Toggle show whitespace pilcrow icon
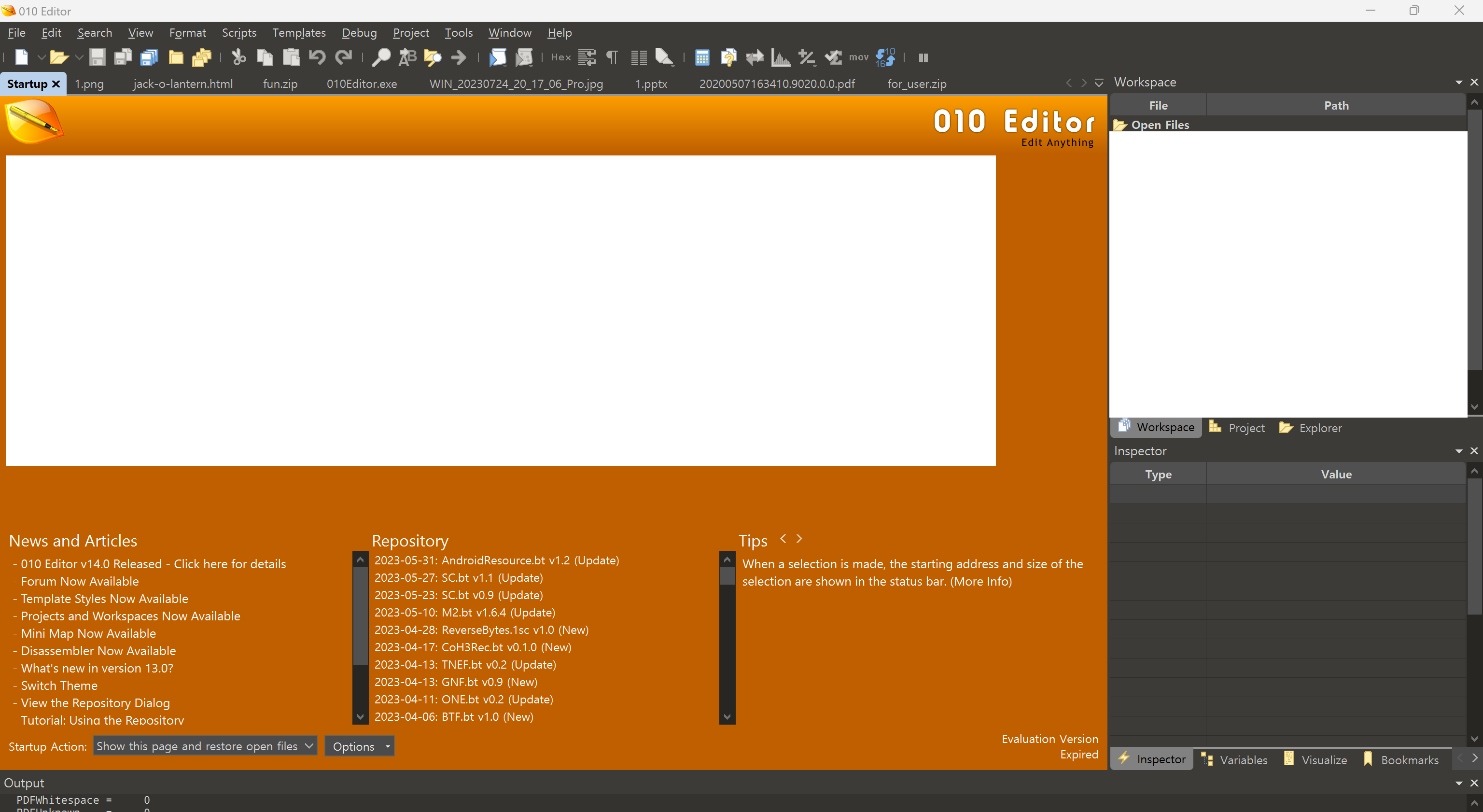The image size is (1483, 812). coord(613,57)
